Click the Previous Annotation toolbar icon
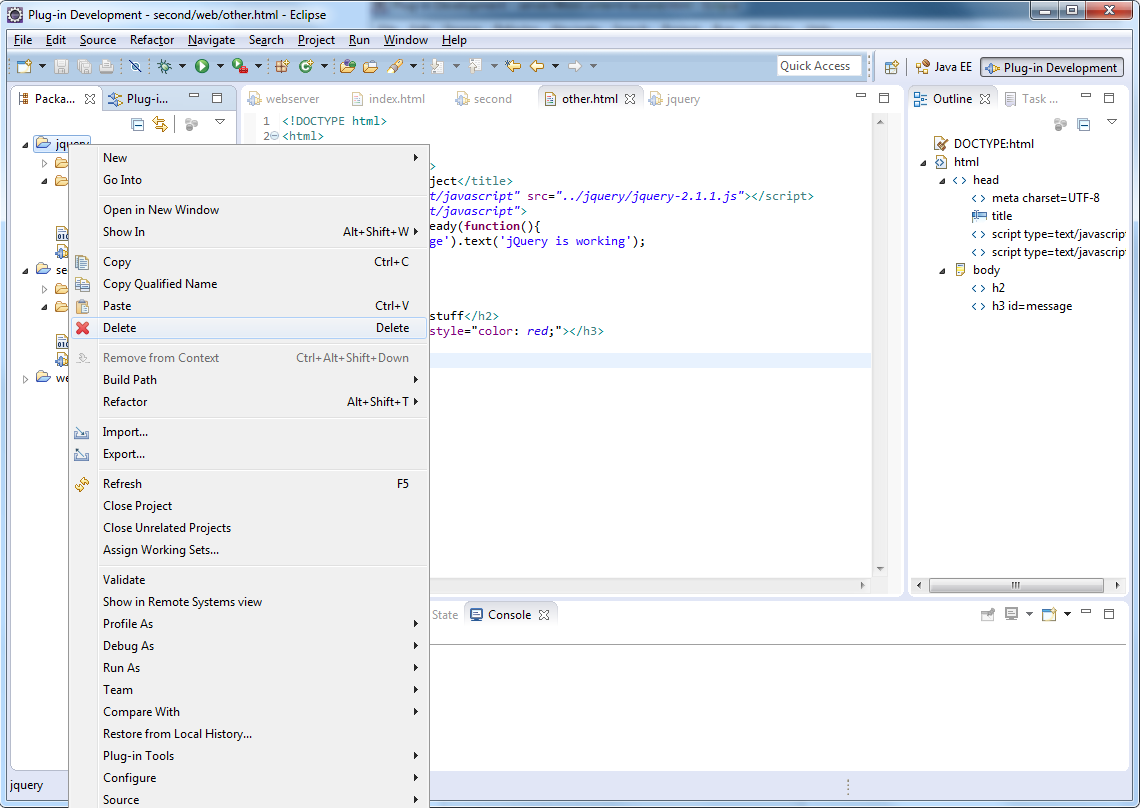Image resolution: width=1140 pixels, height=808 pixels. (475, 66)
